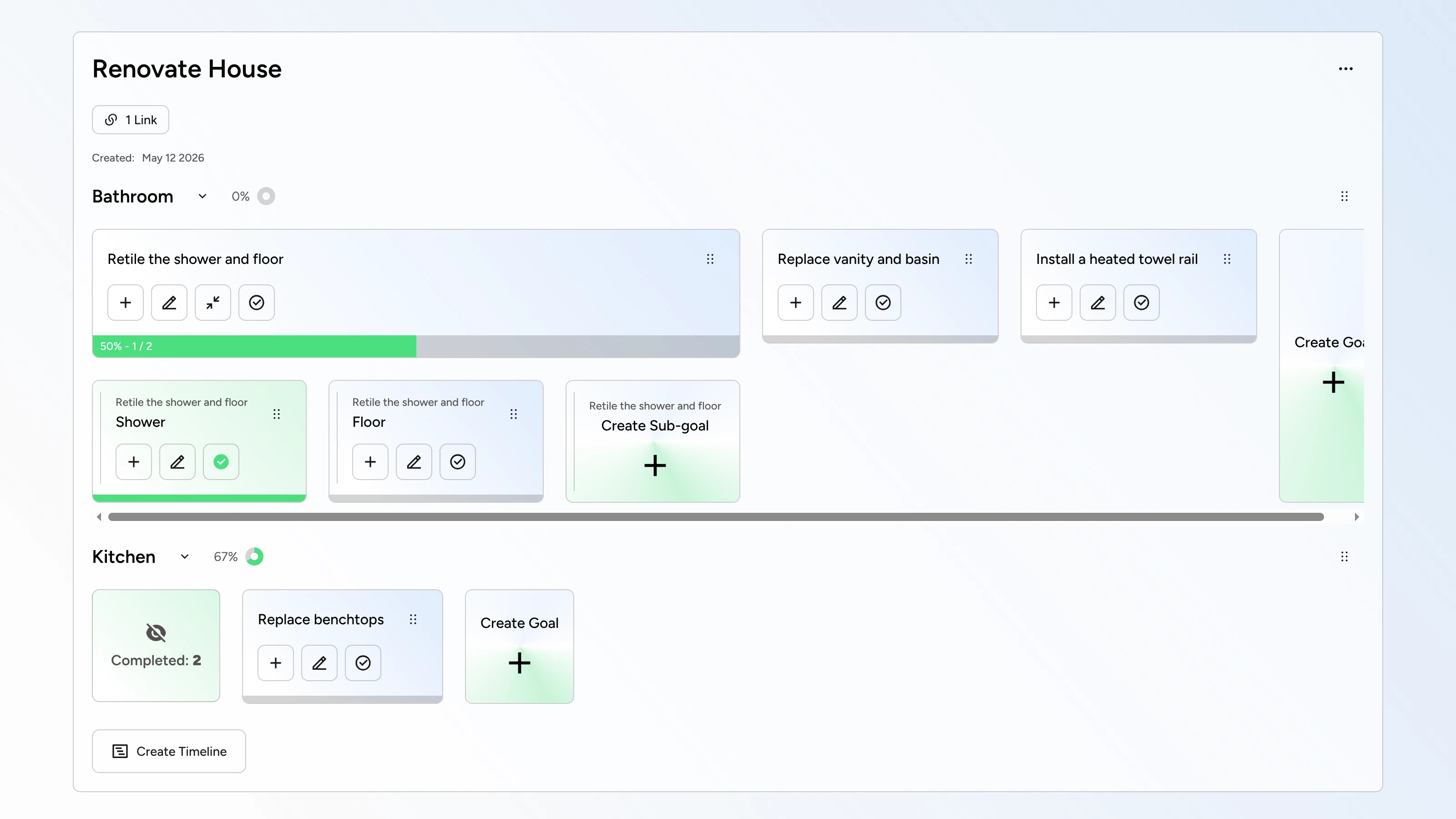Click the Shower card green progress bar
The image size is (1456, 819).
[x=200, y=499]
